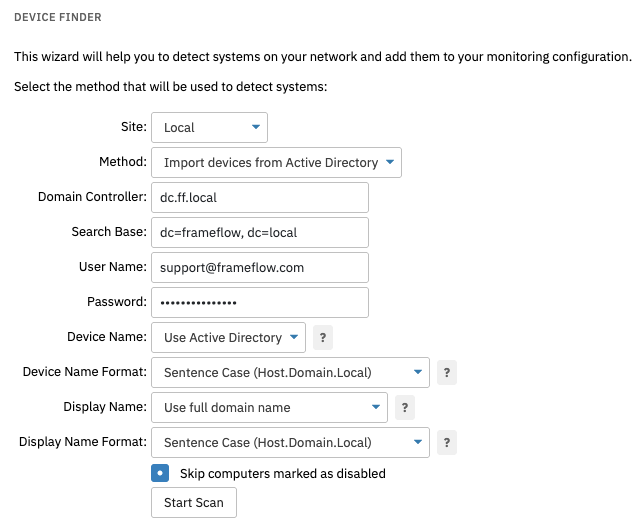Click the Device Name dropdown arrow

(x=294, y=337)
